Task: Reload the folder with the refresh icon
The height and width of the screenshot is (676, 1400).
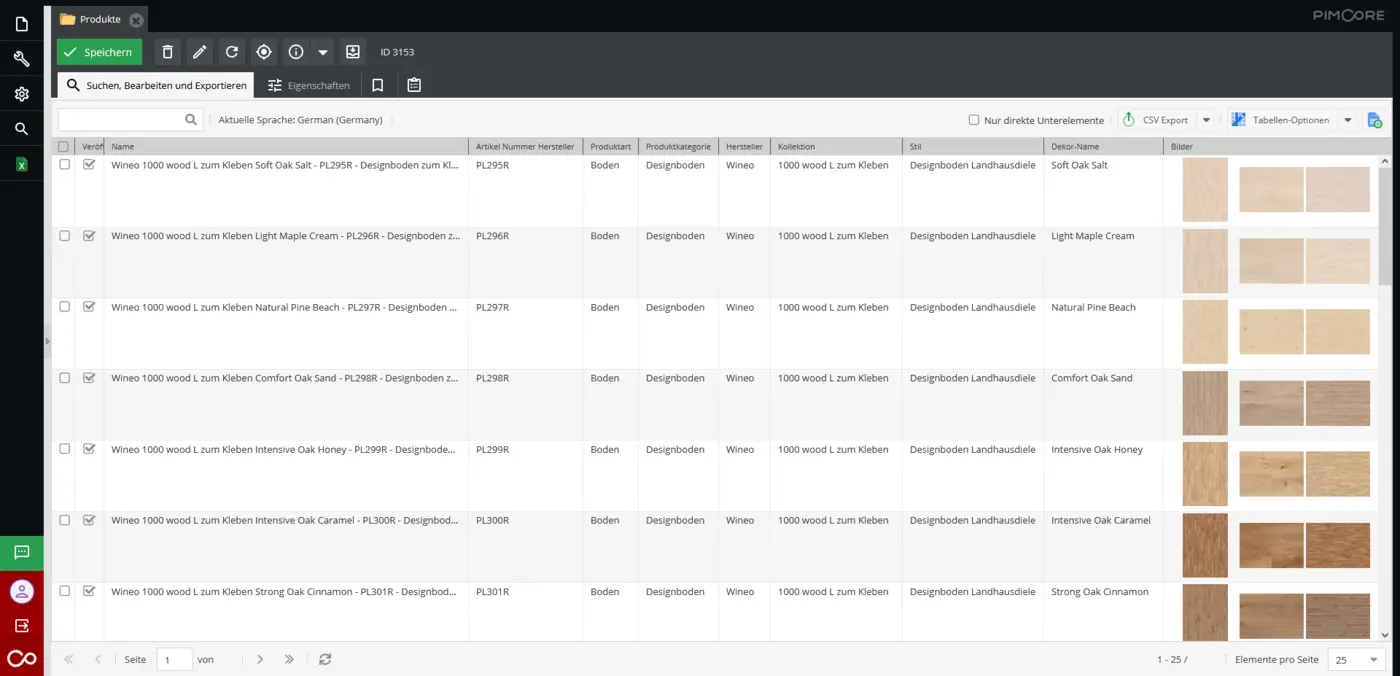Action: pos(232,52)
